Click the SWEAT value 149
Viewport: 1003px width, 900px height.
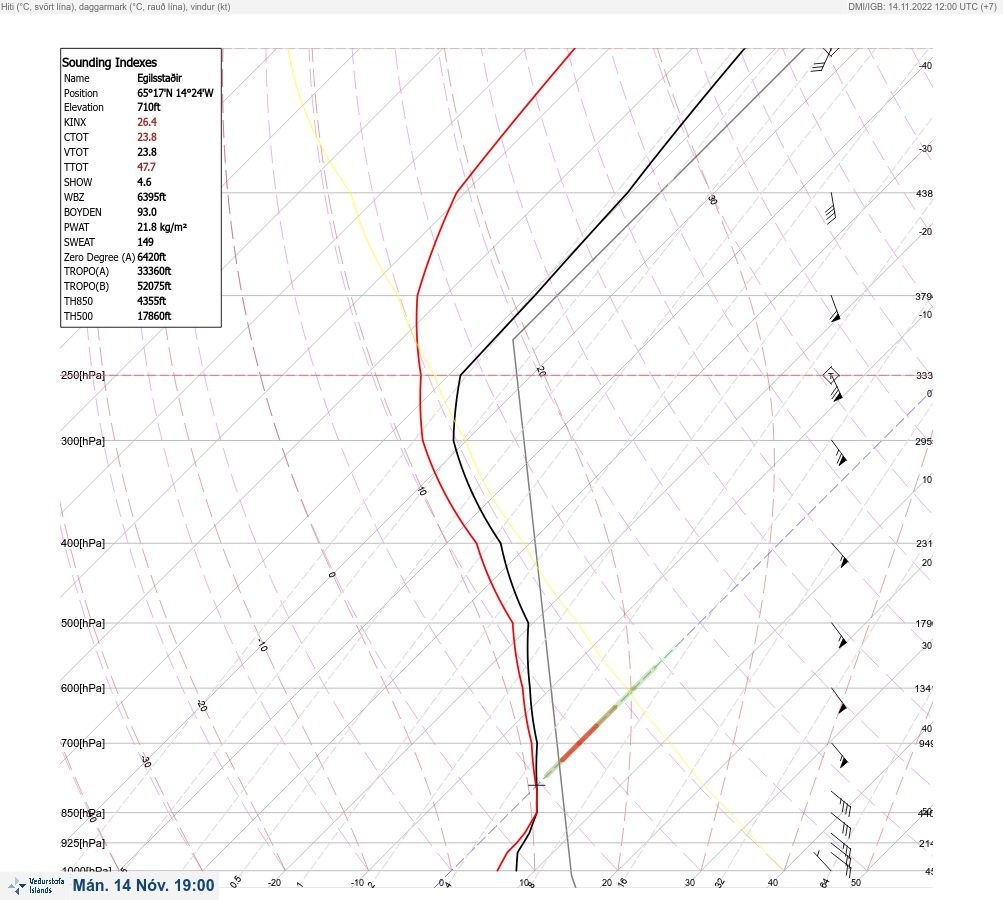pyautogui.click(x=145, y=242)
